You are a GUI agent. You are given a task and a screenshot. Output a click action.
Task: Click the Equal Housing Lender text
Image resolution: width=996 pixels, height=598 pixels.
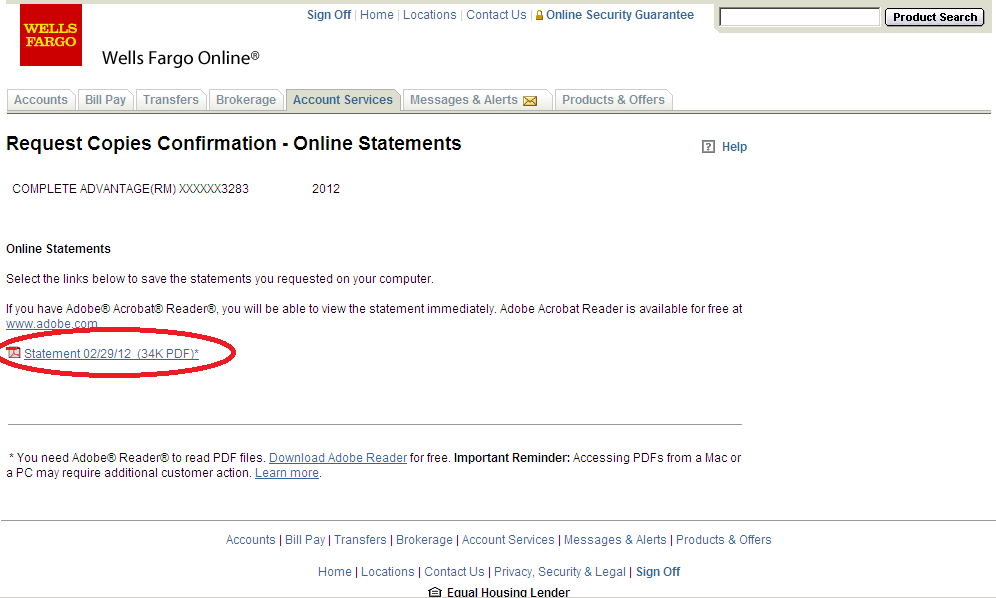click(508, 592)
